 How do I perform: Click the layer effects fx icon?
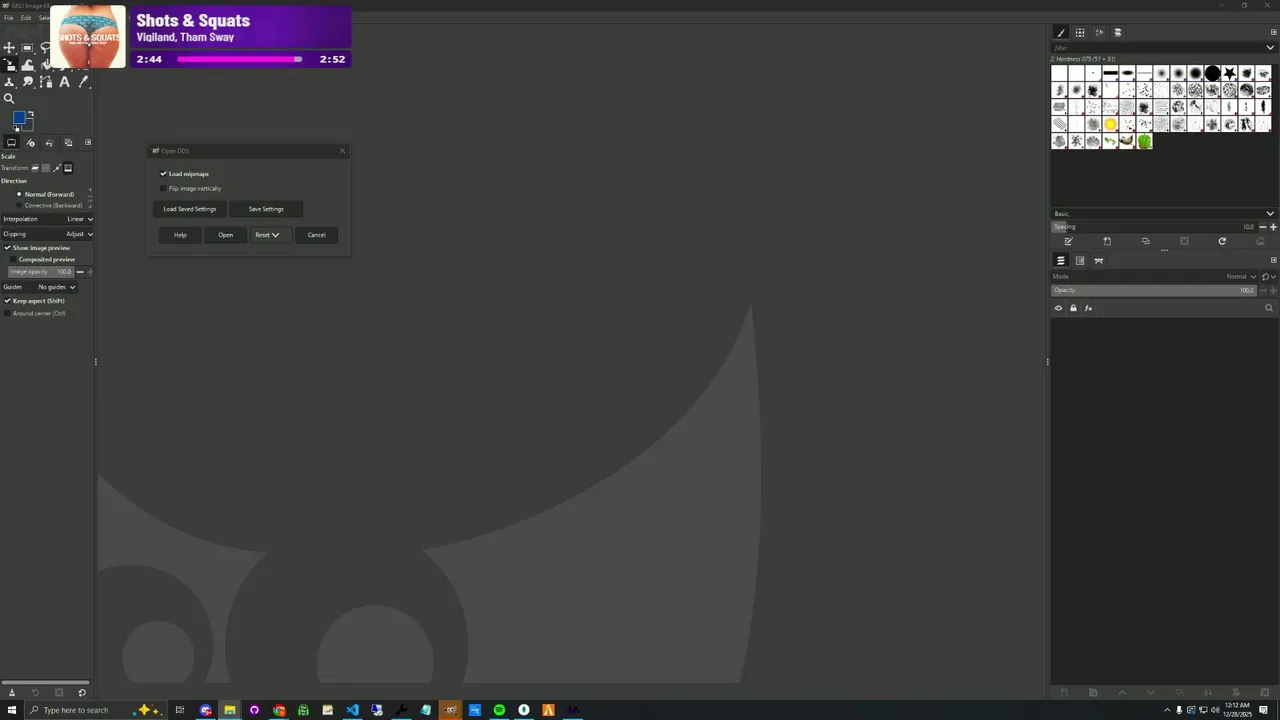click(1088, 308)
